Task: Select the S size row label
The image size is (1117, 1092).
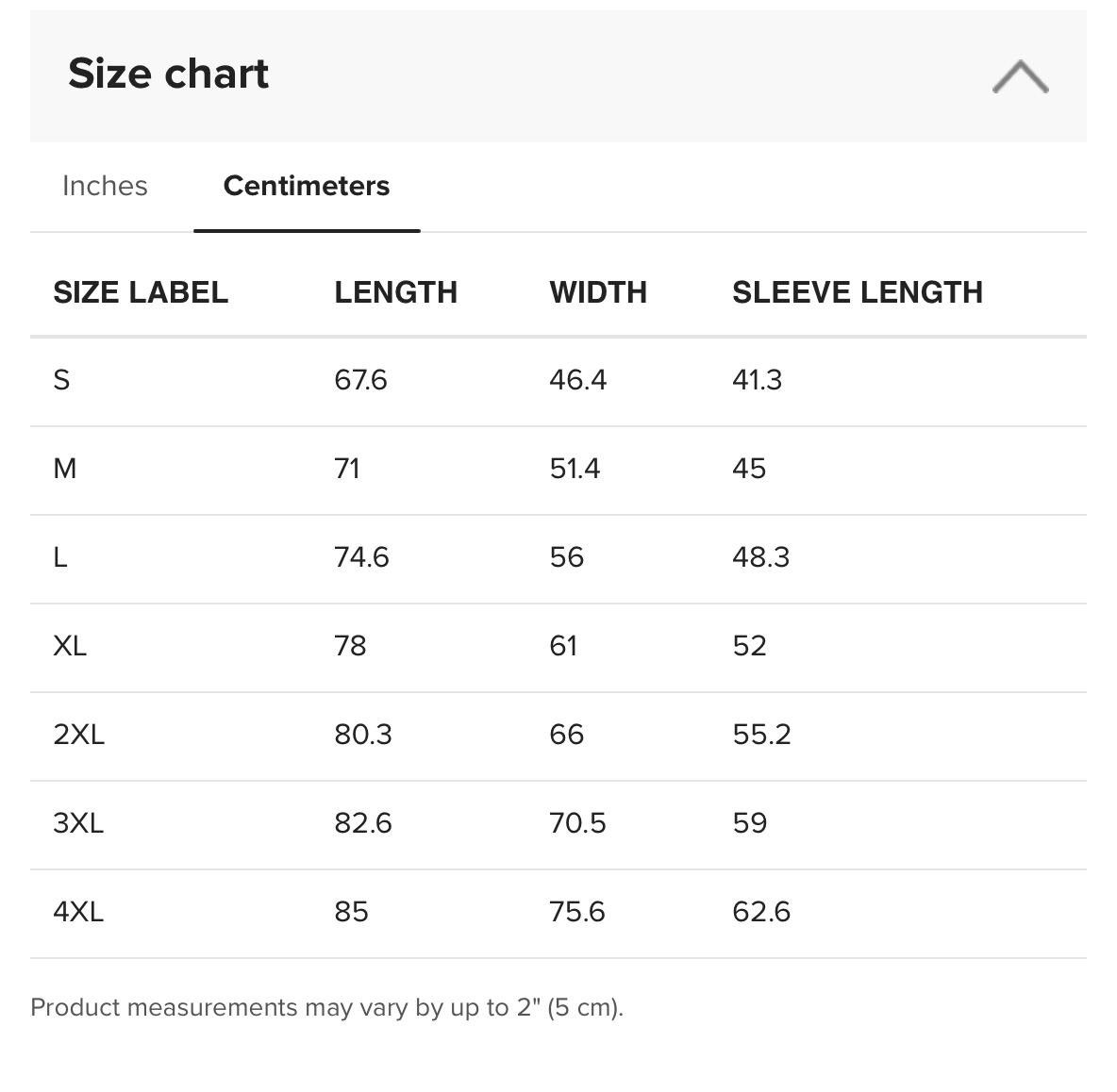Action: click(x=61, y=380)
